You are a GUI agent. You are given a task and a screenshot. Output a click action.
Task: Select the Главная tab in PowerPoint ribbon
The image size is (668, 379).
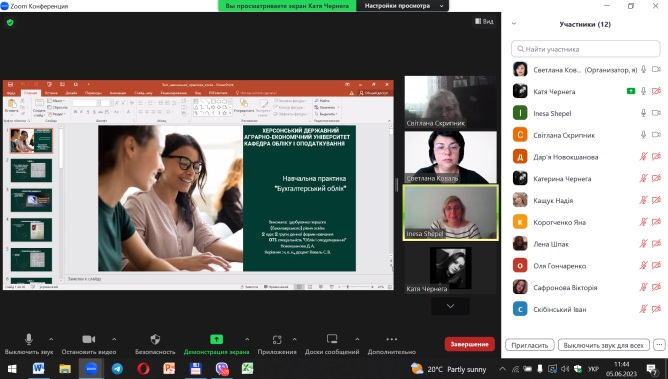(x=31, y=92)
